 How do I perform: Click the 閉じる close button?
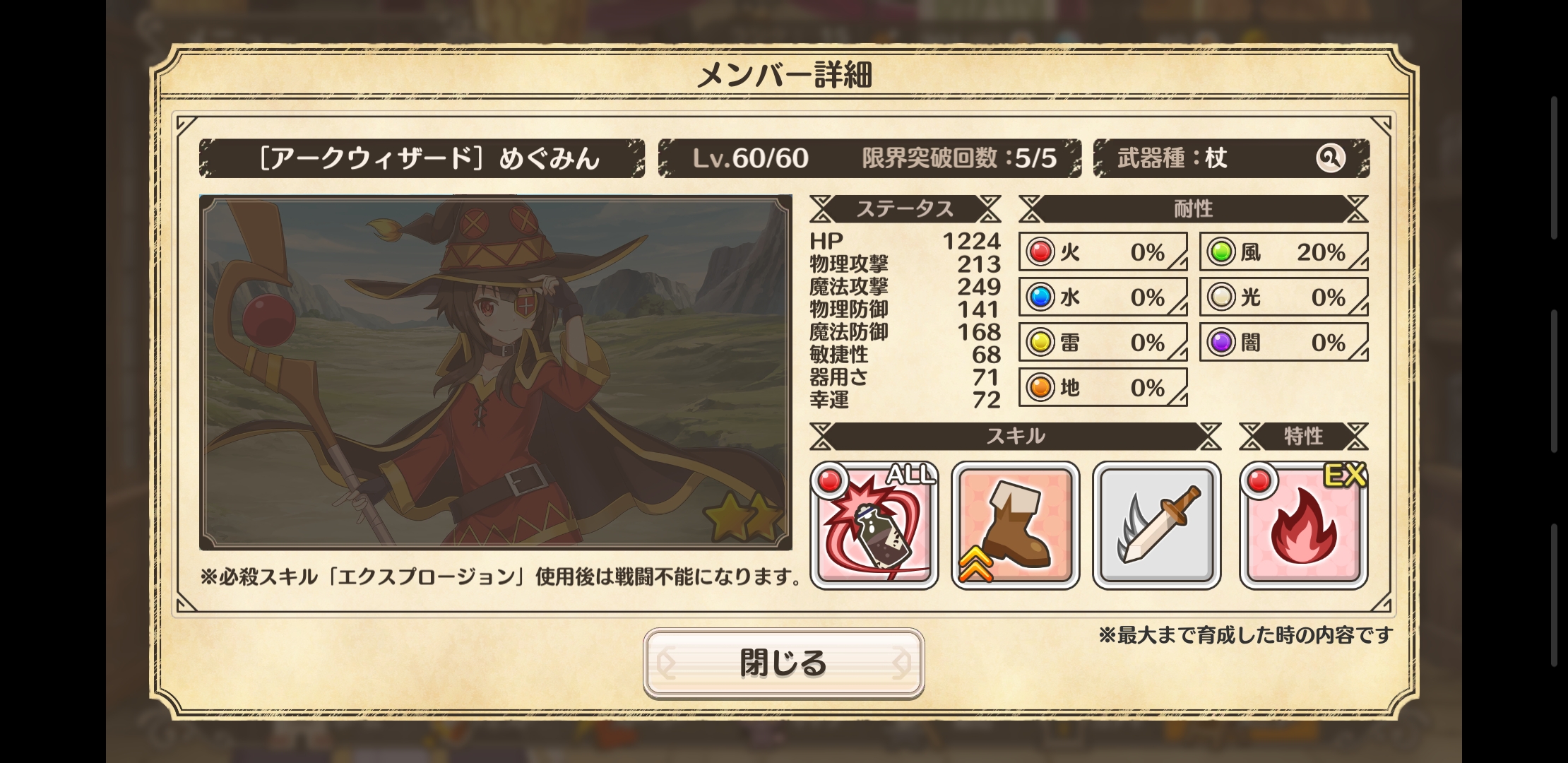click(x=783, y=663)
